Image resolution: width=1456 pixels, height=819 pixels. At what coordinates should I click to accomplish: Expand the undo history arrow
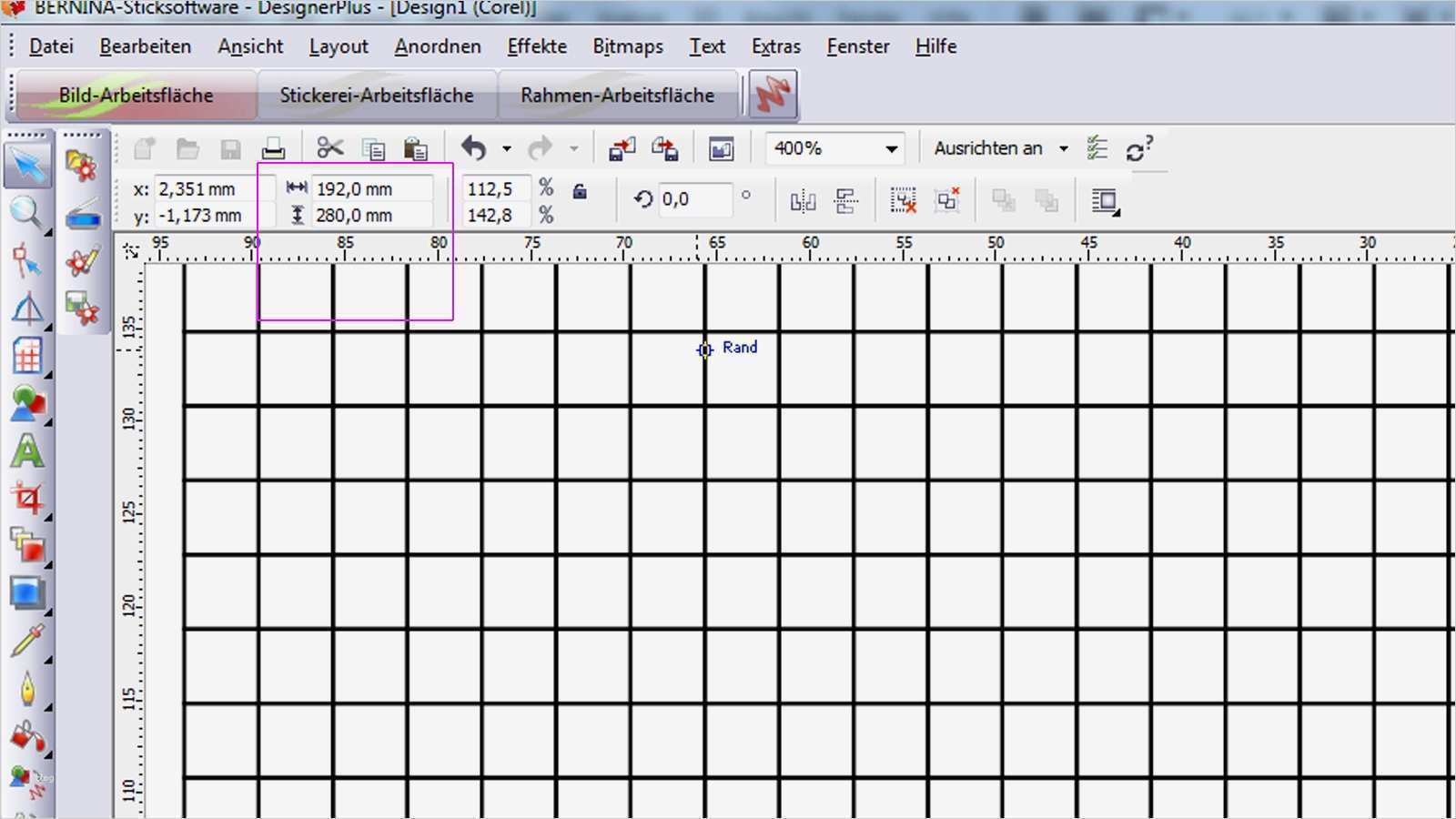tap(507, 148)
